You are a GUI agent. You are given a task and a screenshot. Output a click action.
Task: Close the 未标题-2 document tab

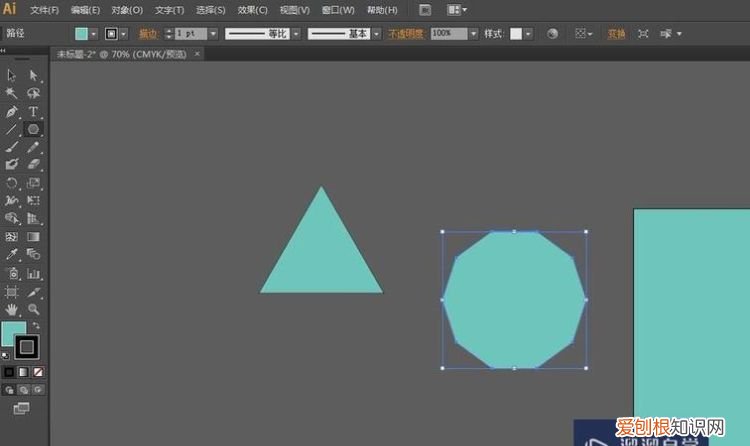pyautogui.click(x=212, y=52)
